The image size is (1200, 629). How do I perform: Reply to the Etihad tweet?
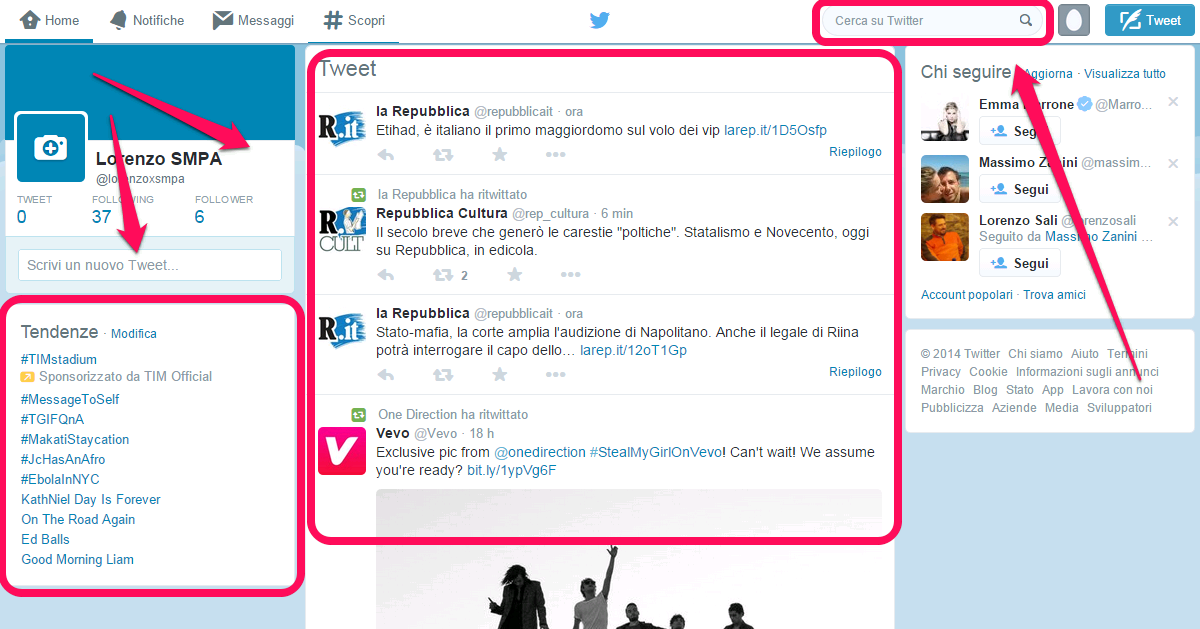click(385, 154)
